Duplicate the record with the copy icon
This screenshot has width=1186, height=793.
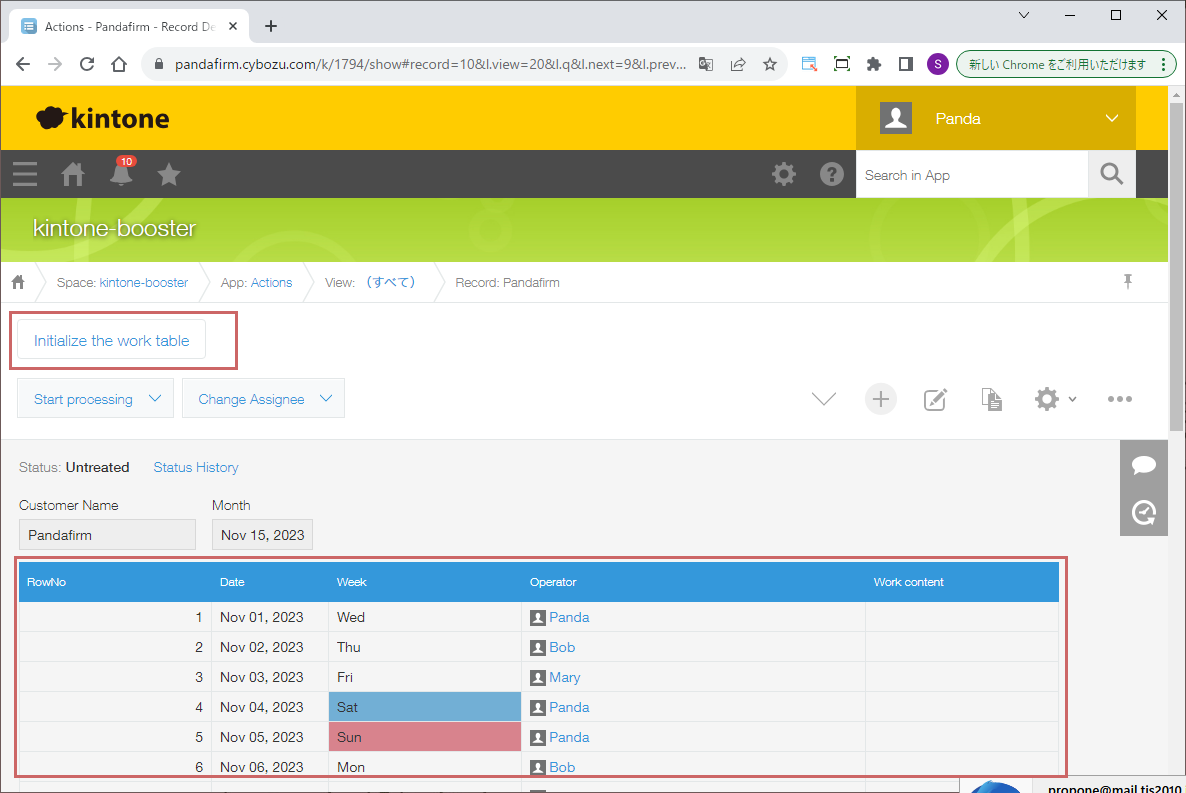pyautogui.click(x=991, y=400)
